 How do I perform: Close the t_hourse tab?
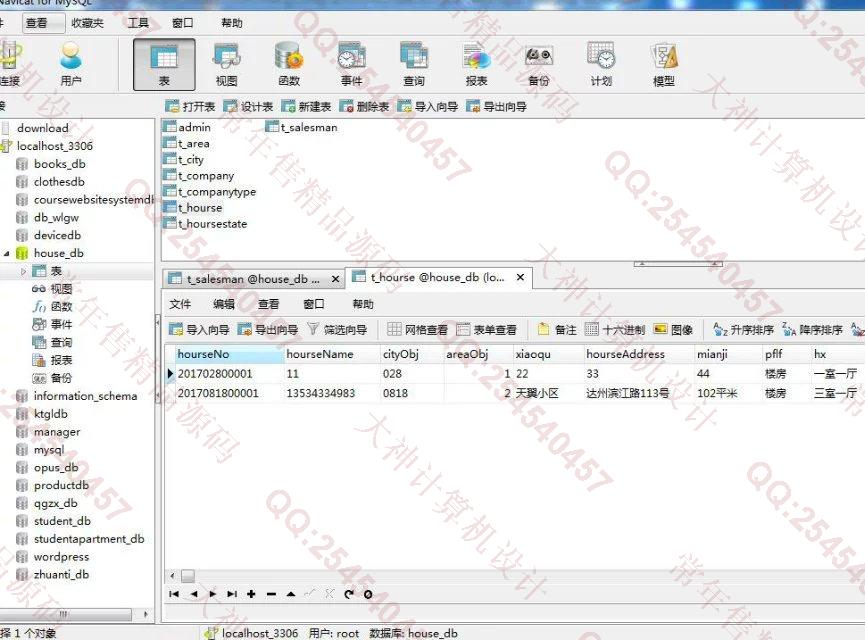point(520,278)
